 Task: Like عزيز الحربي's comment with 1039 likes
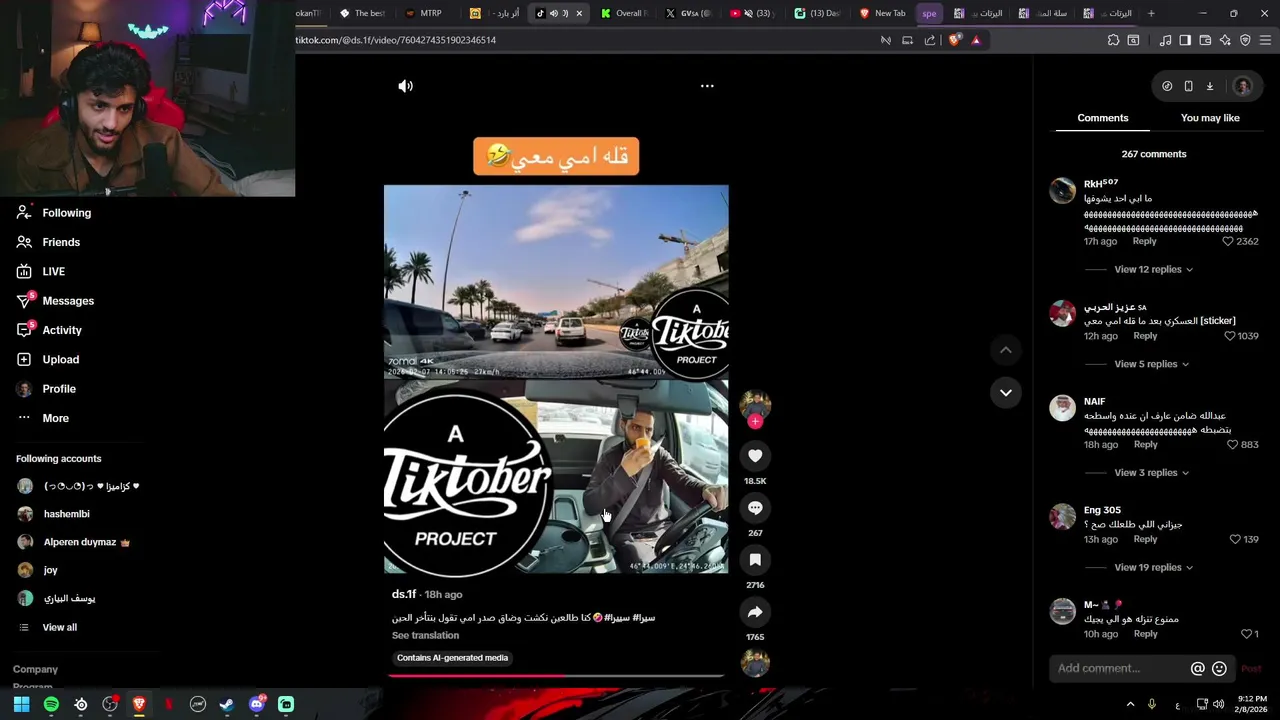click(1230, 336)
